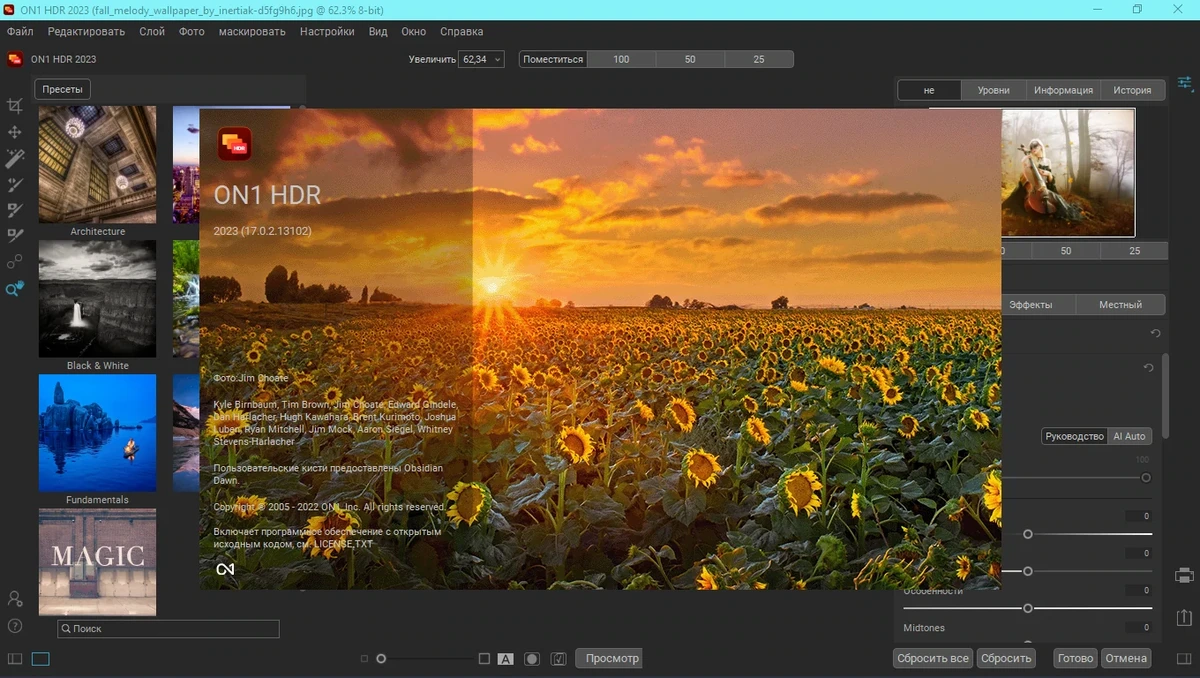
Task: Click the Готово button
Action: click(x=1076, y=658)
